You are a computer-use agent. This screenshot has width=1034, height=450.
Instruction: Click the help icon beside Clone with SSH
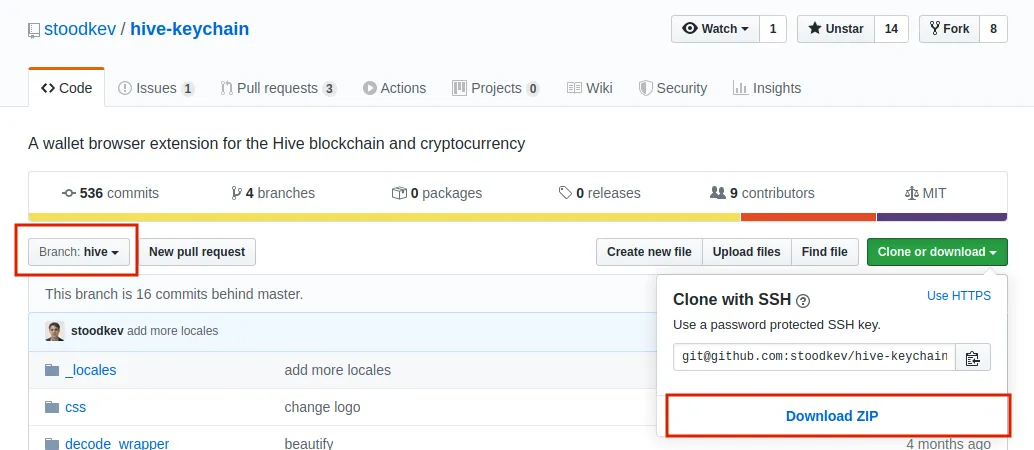(803, 301)
